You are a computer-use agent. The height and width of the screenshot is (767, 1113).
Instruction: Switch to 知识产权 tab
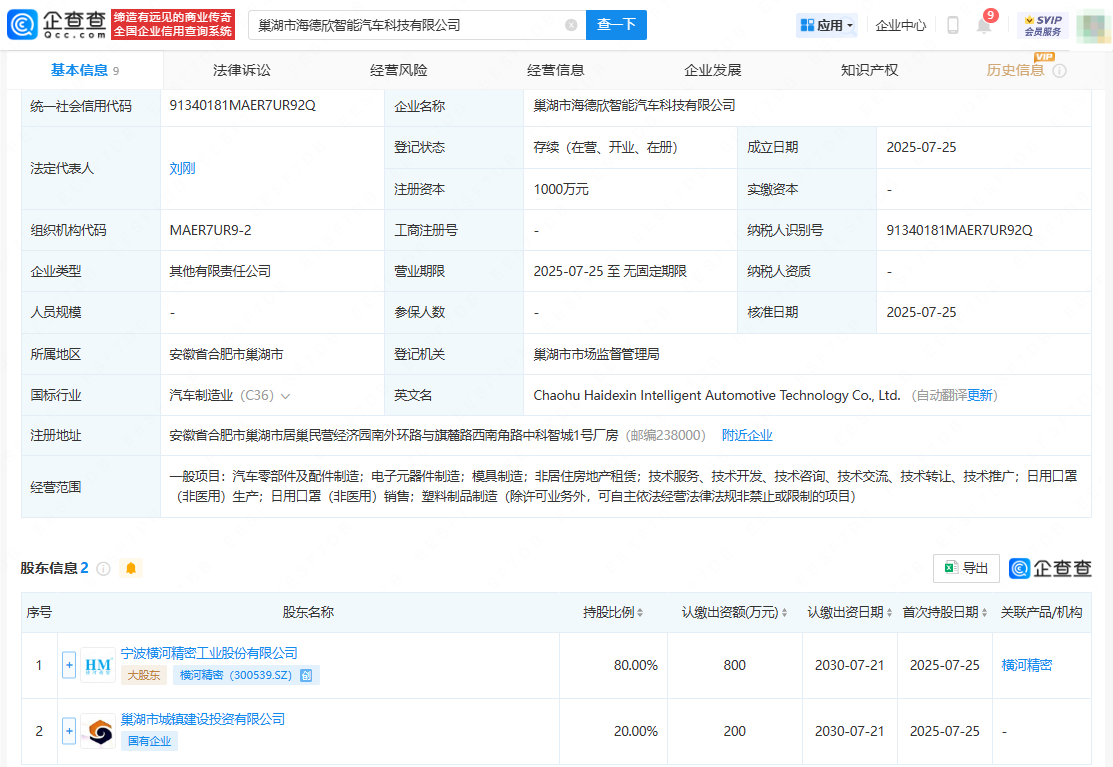point(869,70)
